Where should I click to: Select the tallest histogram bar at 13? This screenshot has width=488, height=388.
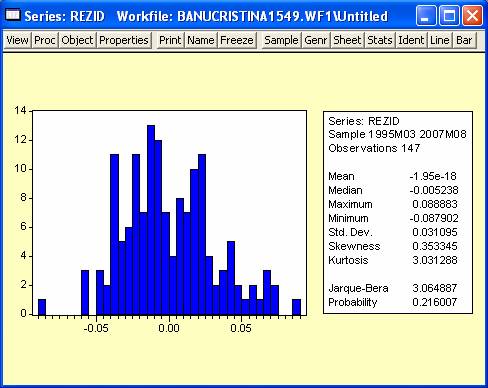(x=151, y=220)
